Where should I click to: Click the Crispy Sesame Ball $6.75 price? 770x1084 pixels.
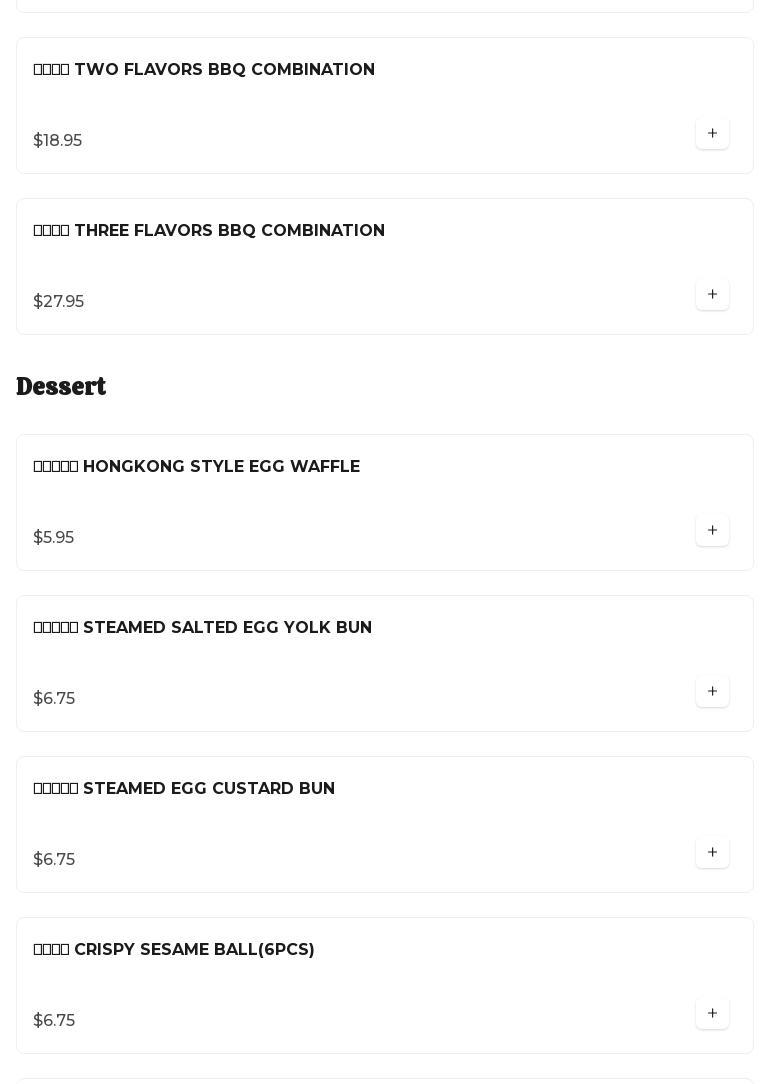click(x=54, y=1021)
